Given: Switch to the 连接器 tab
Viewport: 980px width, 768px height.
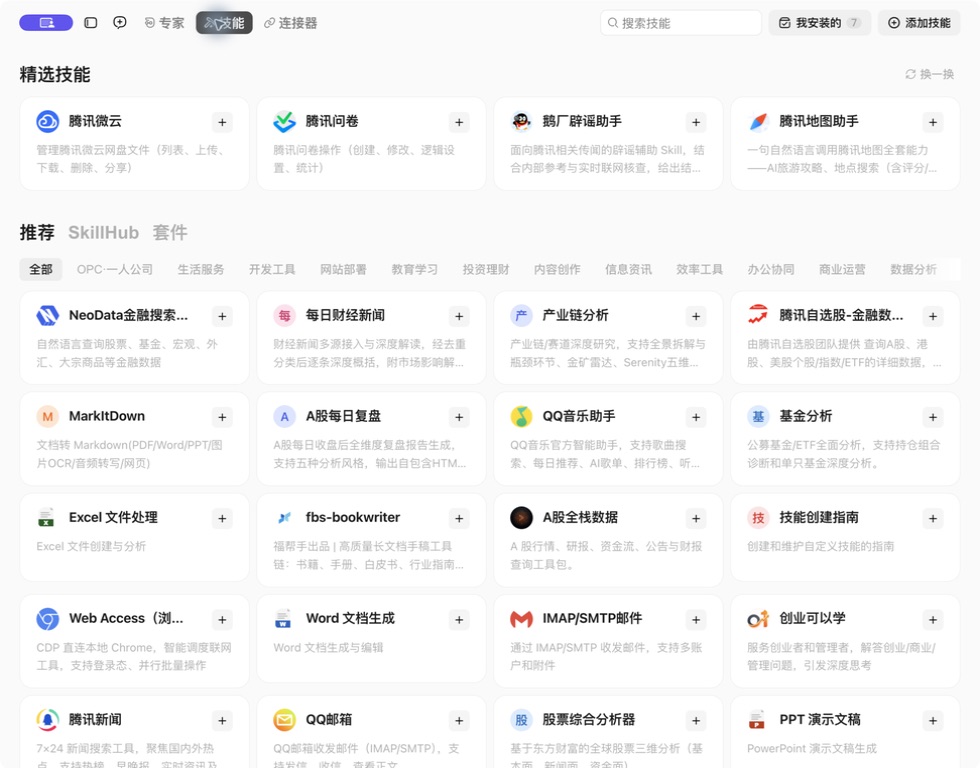Looking at the screenshot, I should (291, 23).
